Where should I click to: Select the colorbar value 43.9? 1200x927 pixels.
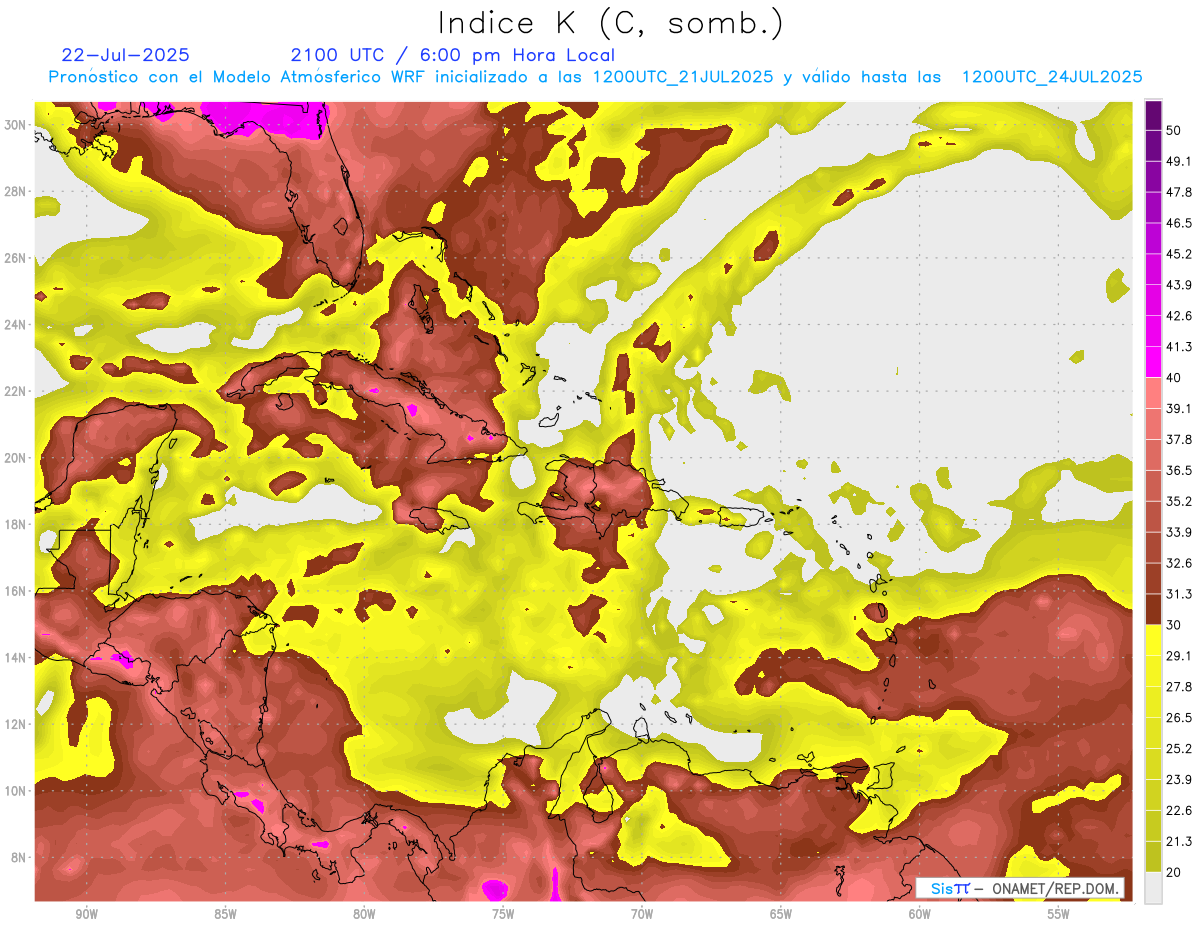tap(1179, 285)
